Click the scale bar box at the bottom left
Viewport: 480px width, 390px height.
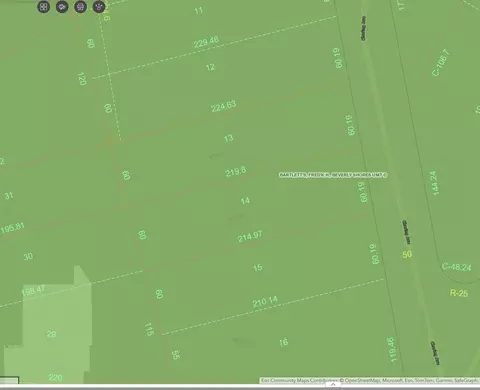[9, 380]
